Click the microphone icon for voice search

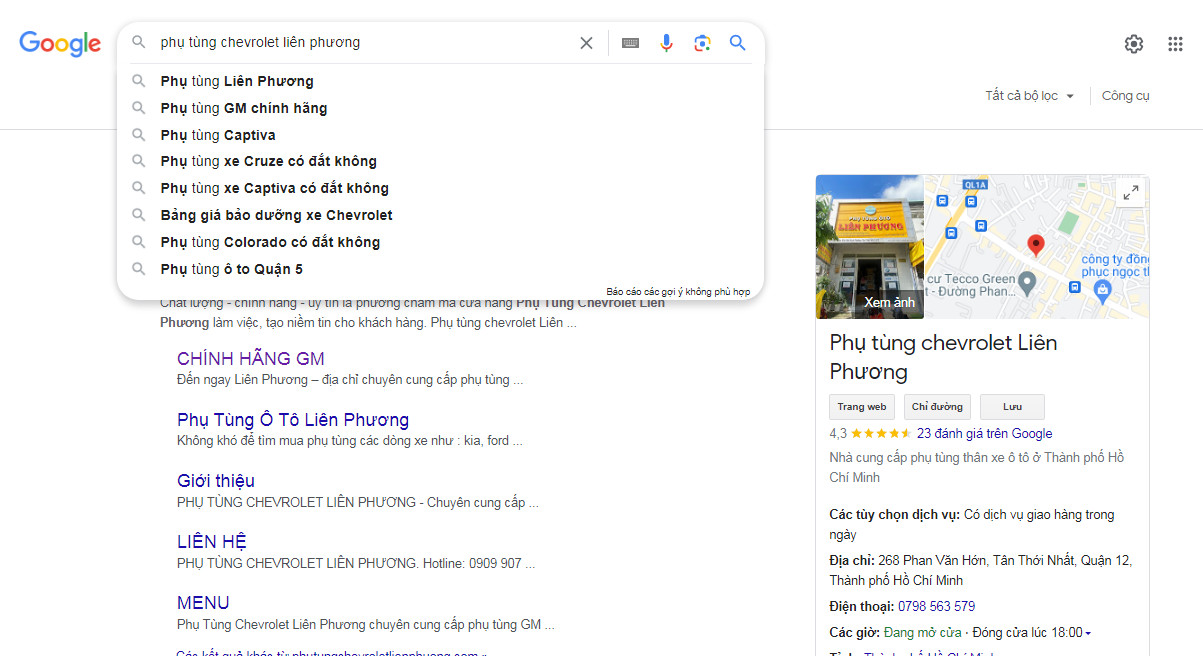pos(666,43)
